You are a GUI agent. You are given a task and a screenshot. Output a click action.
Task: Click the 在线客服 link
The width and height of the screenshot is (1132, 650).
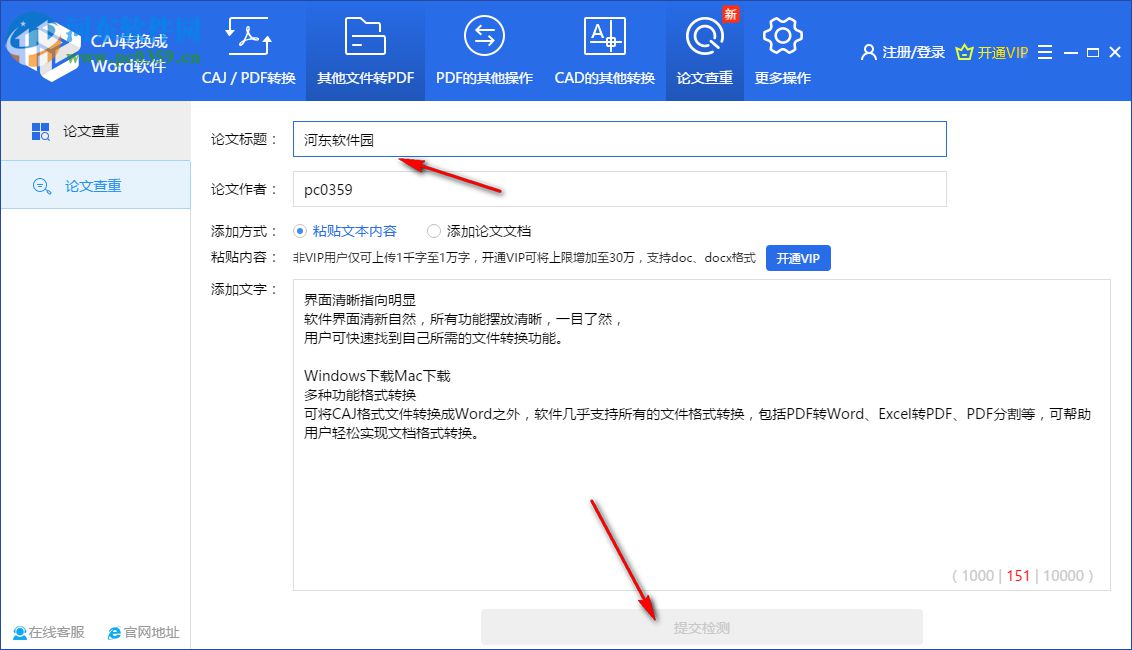click(x=56, y=633)
